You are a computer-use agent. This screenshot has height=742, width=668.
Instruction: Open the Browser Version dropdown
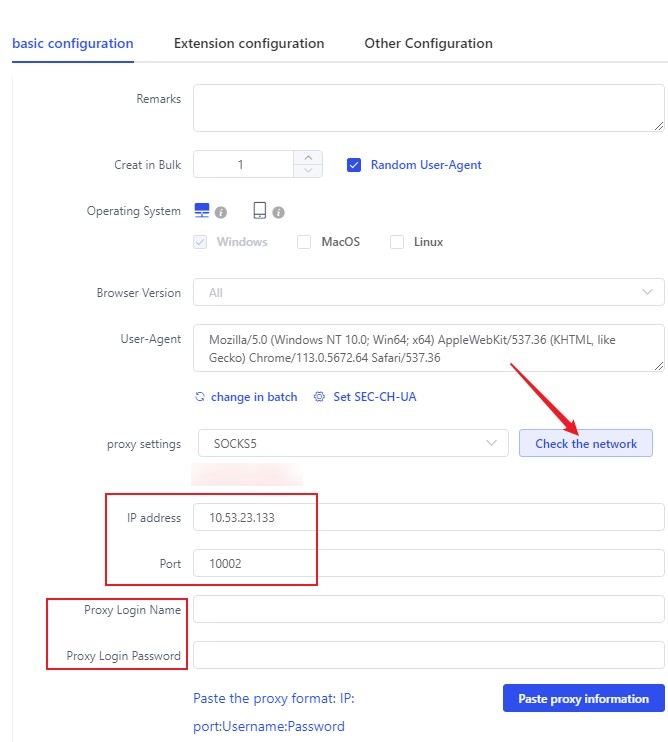coord(428,293)
